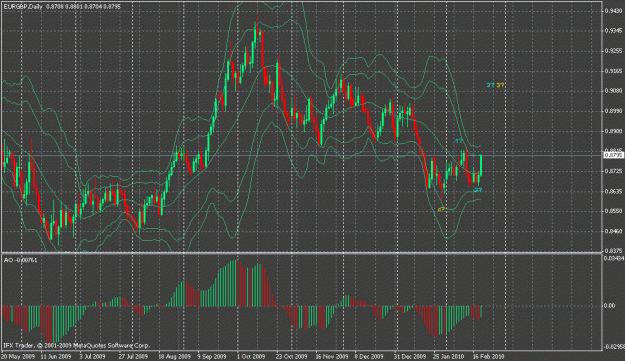Select the yellow wave marker near 0.8550

coord(441,209)
